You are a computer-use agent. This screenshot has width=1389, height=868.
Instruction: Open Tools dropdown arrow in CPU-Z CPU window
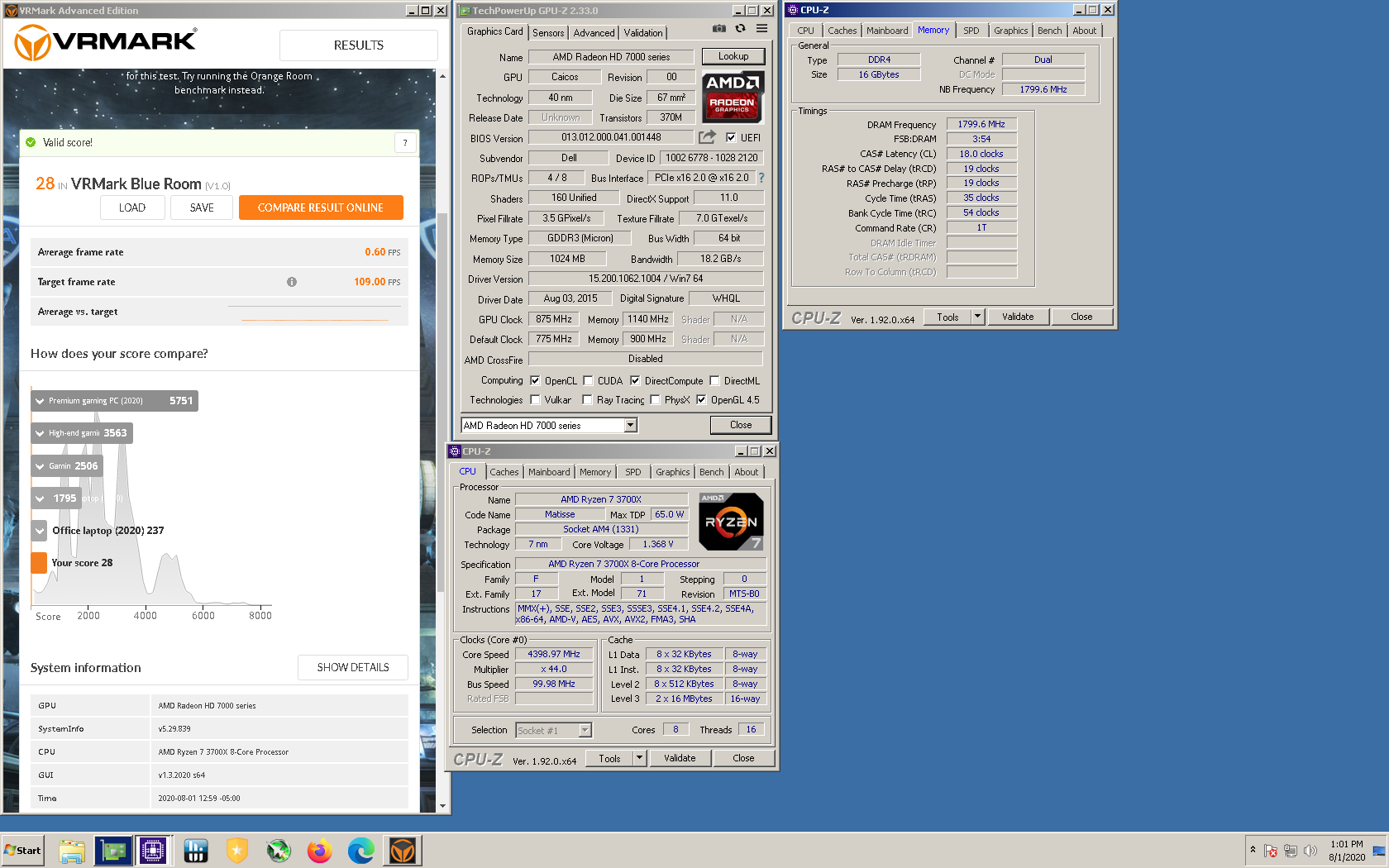639,758
